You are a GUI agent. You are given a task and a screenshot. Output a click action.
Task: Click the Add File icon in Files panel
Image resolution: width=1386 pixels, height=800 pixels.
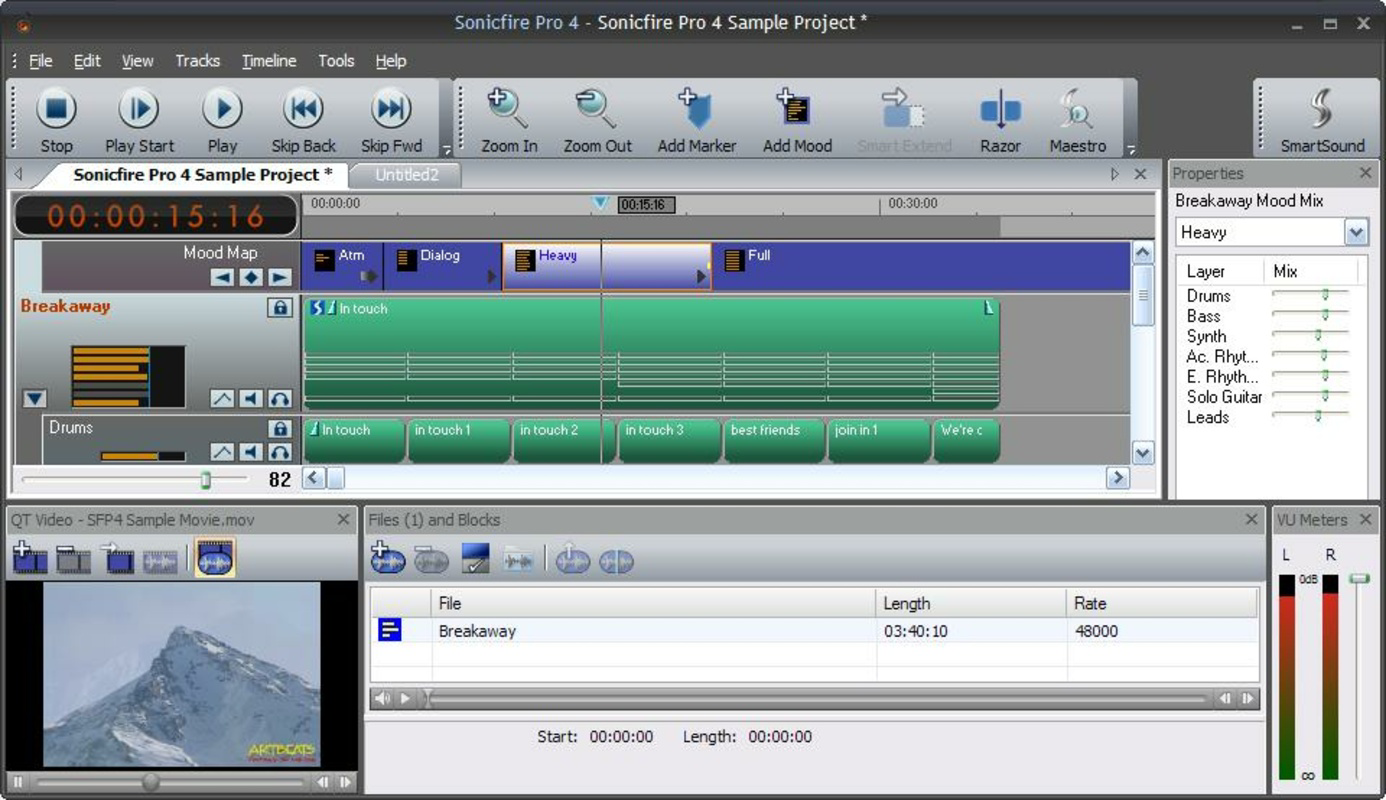pos(388,560)
